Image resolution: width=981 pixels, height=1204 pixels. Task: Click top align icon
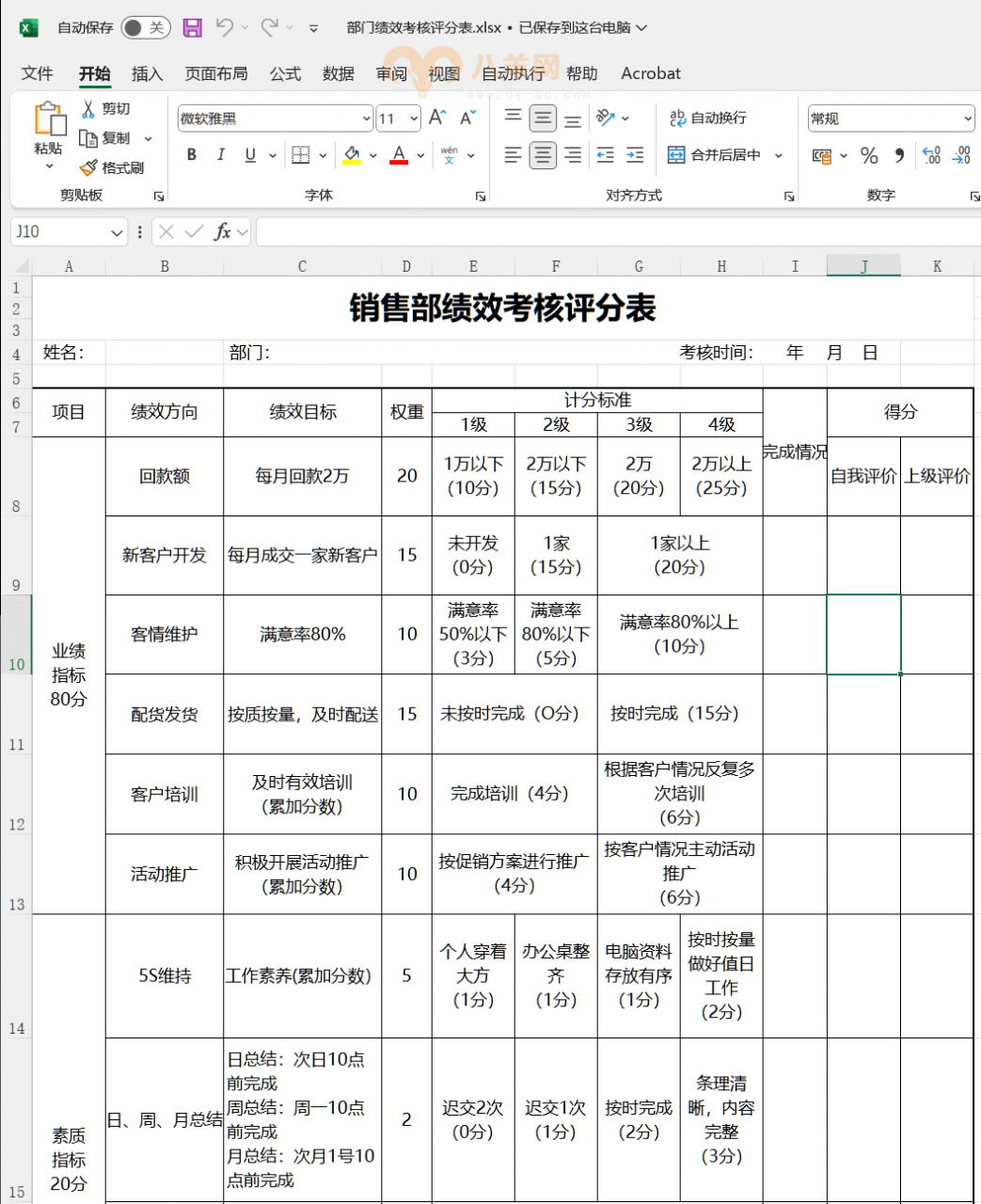pyautogui.click(x=513, y=118)
